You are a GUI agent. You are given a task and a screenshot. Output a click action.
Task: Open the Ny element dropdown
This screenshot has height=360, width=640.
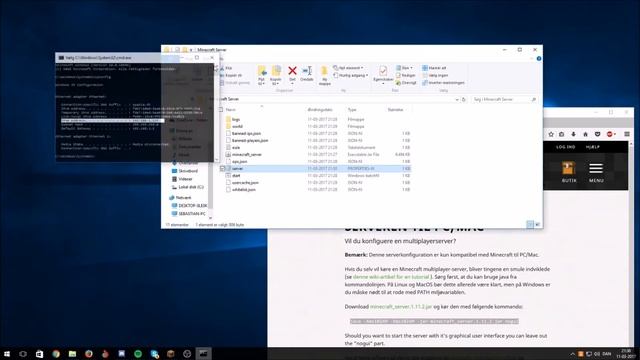pos(348,68)
